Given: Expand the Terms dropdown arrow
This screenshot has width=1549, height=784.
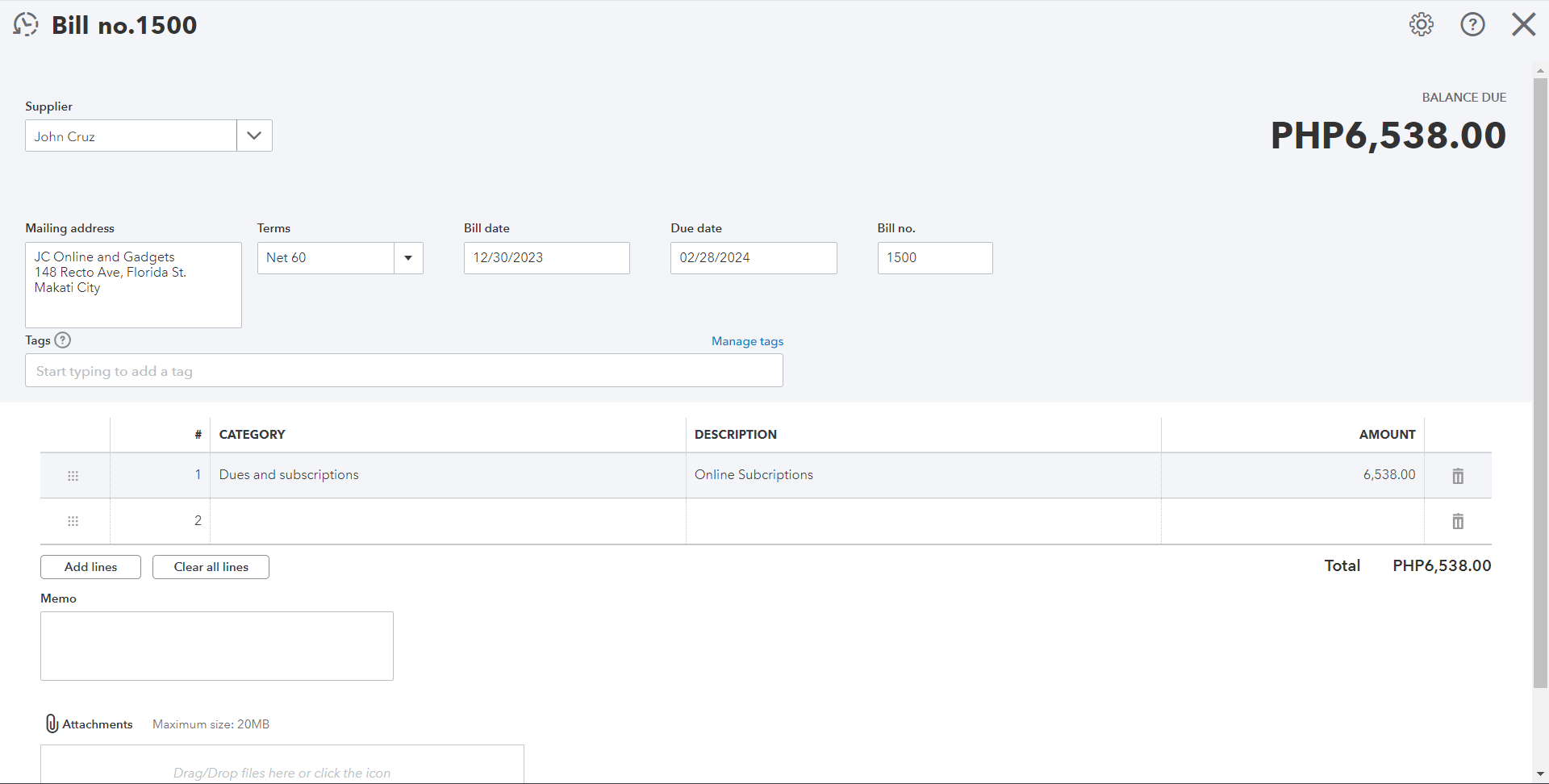Looking at the screenshot, I should click(408, 258).
